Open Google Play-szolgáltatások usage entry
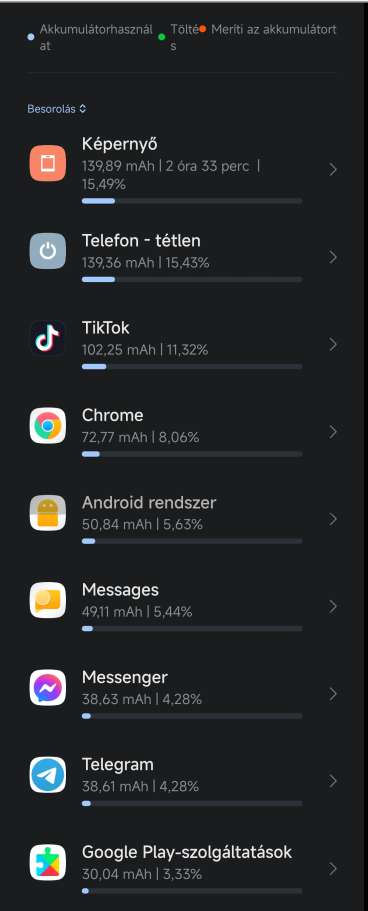This screenshot has height=911, width=368. (x=184, y=869)
